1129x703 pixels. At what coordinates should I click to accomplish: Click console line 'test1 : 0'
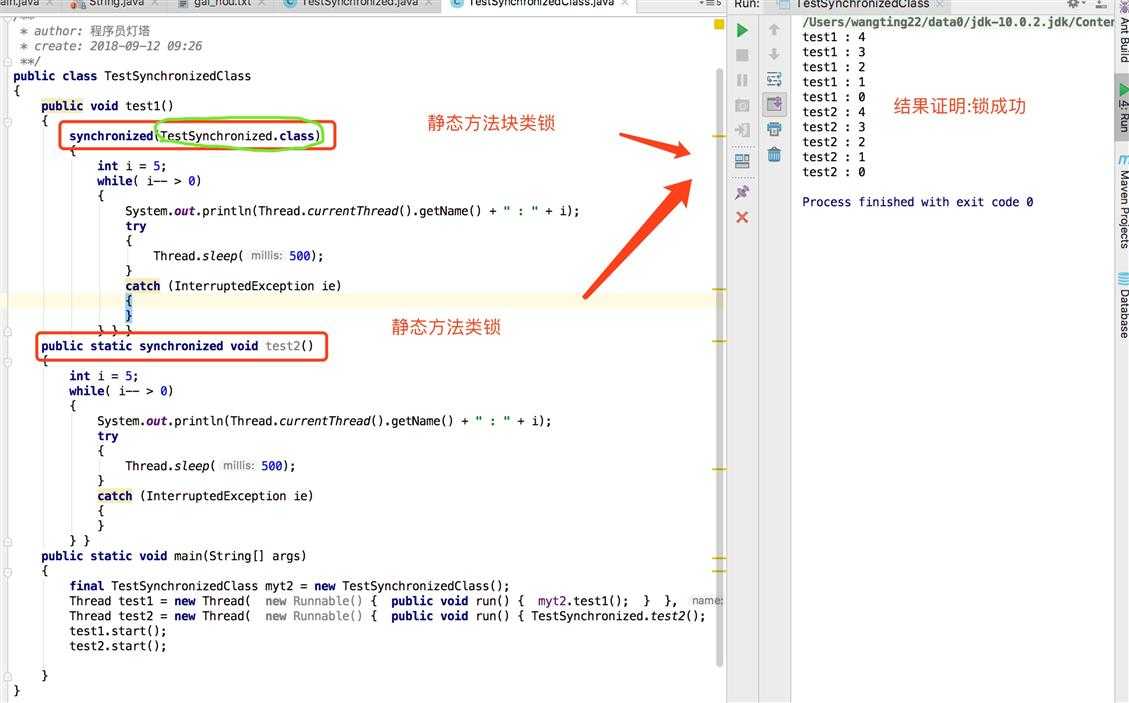(x=834, y=97)
